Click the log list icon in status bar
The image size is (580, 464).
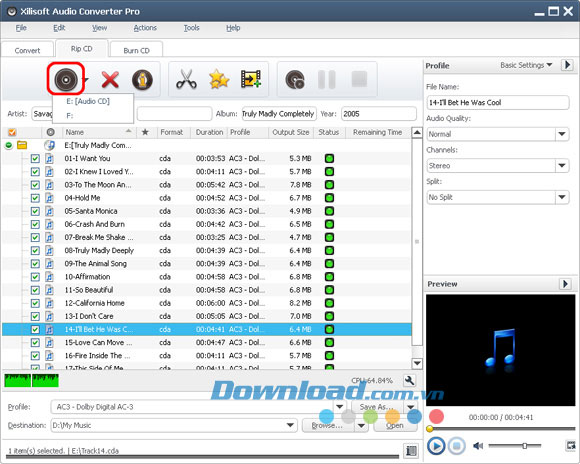tap(411, 450)
